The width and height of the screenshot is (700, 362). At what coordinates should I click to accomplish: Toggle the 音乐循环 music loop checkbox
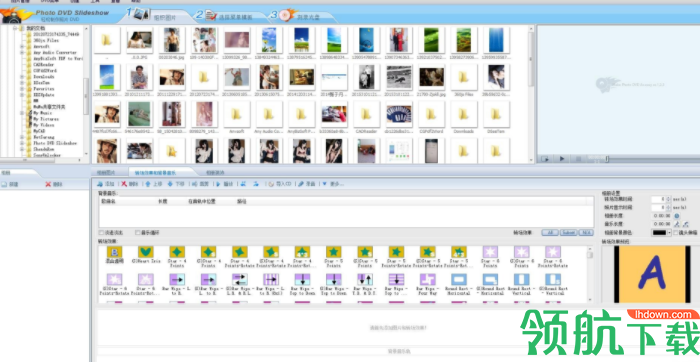coord(138,233)
